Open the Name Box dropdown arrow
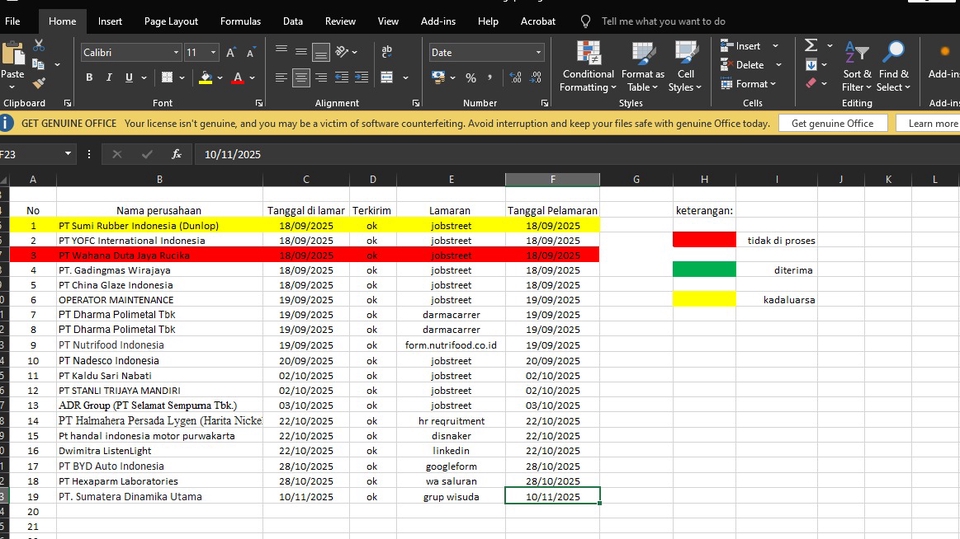This screenshot has width=960, height=539. [x=68, y=154]
